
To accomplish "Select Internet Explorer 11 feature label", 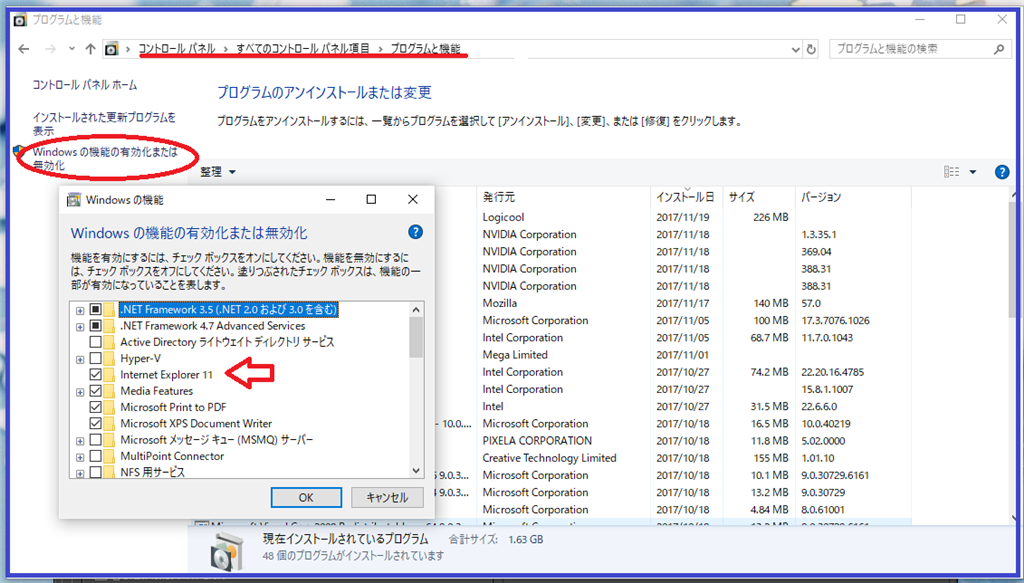I will coord(167,375).
